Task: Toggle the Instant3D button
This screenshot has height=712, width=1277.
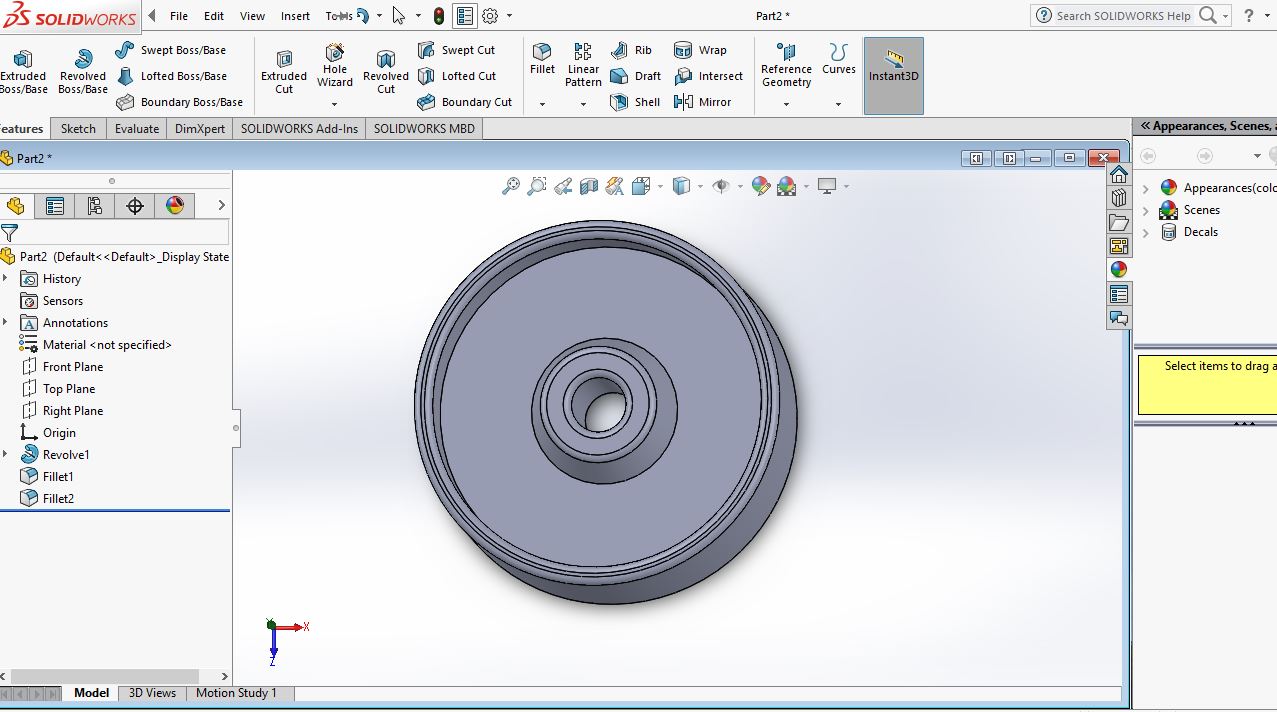Action: [x=893, y=76]
